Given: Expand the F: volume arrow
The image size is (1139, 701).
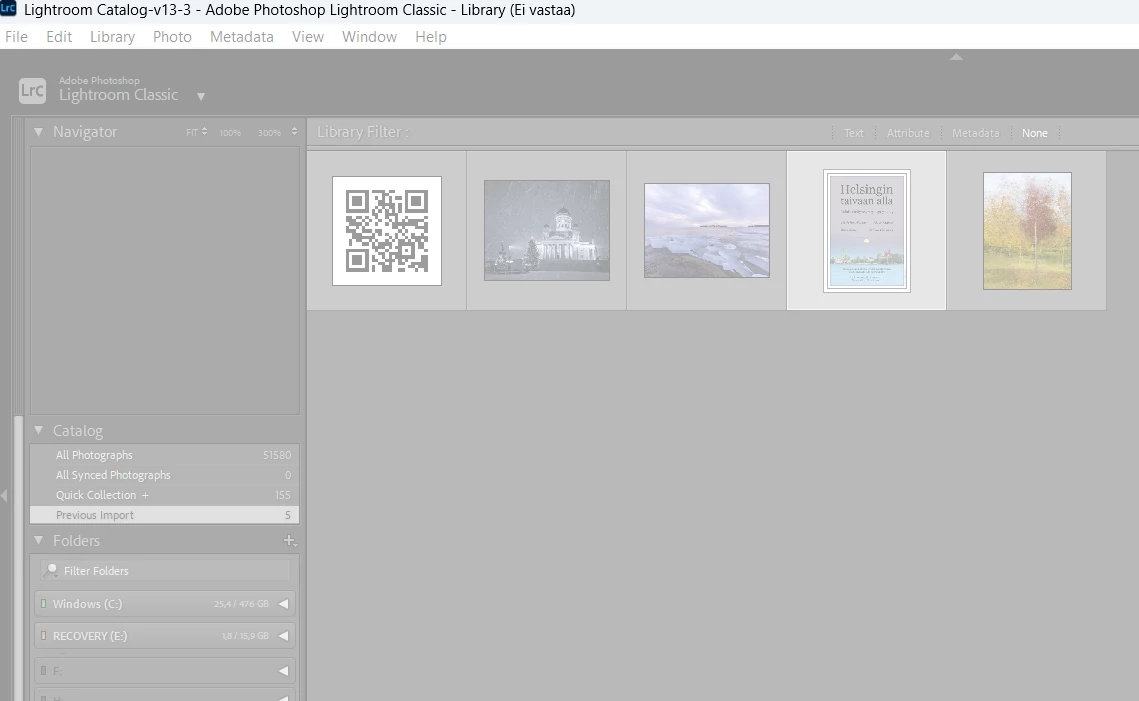Looking at the screenshot, I should 284,670.
